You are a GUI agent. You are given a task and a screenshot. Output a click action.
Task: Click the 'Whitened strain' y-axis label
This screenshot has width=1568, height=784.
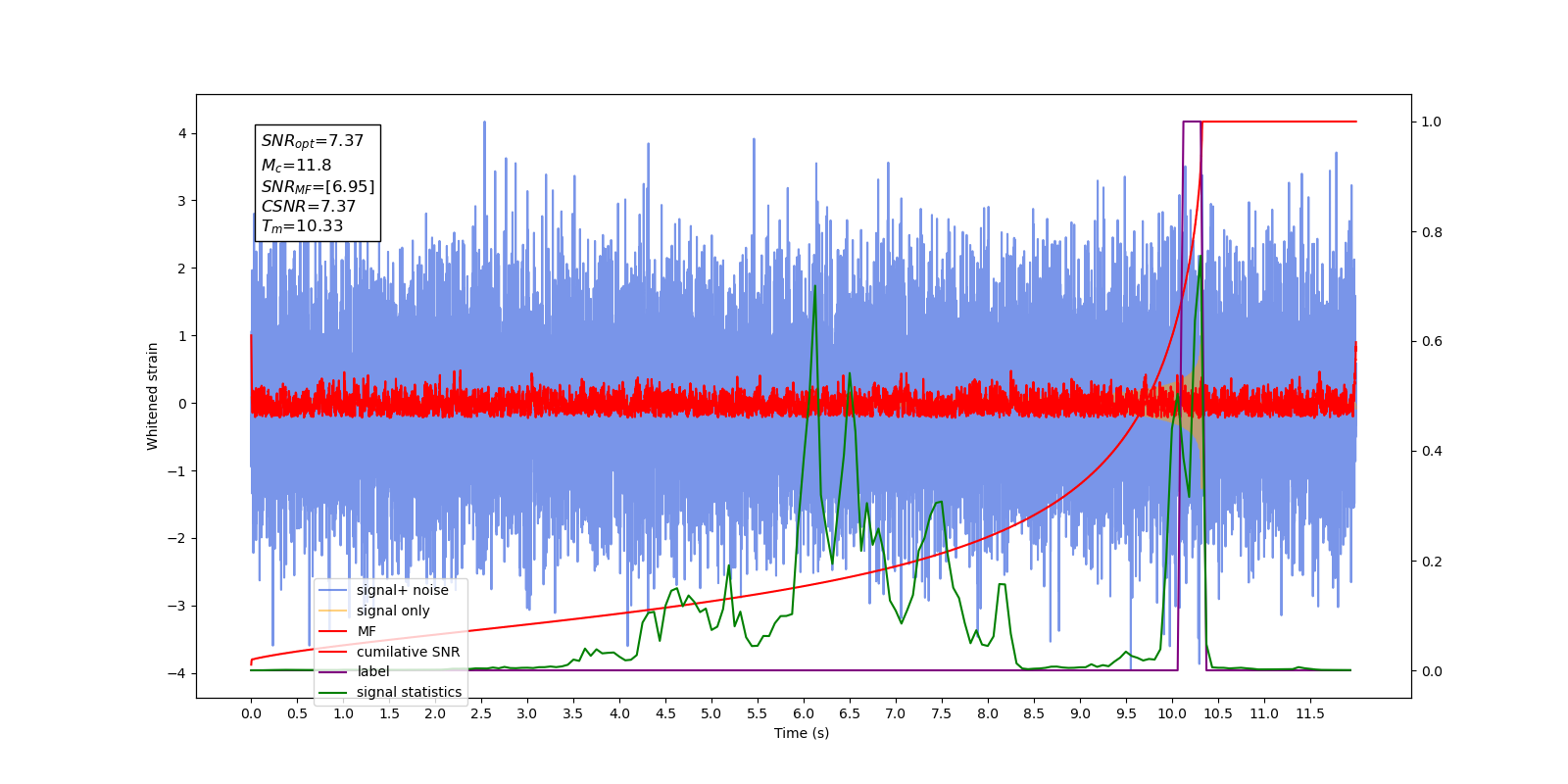tap(152, 396)
